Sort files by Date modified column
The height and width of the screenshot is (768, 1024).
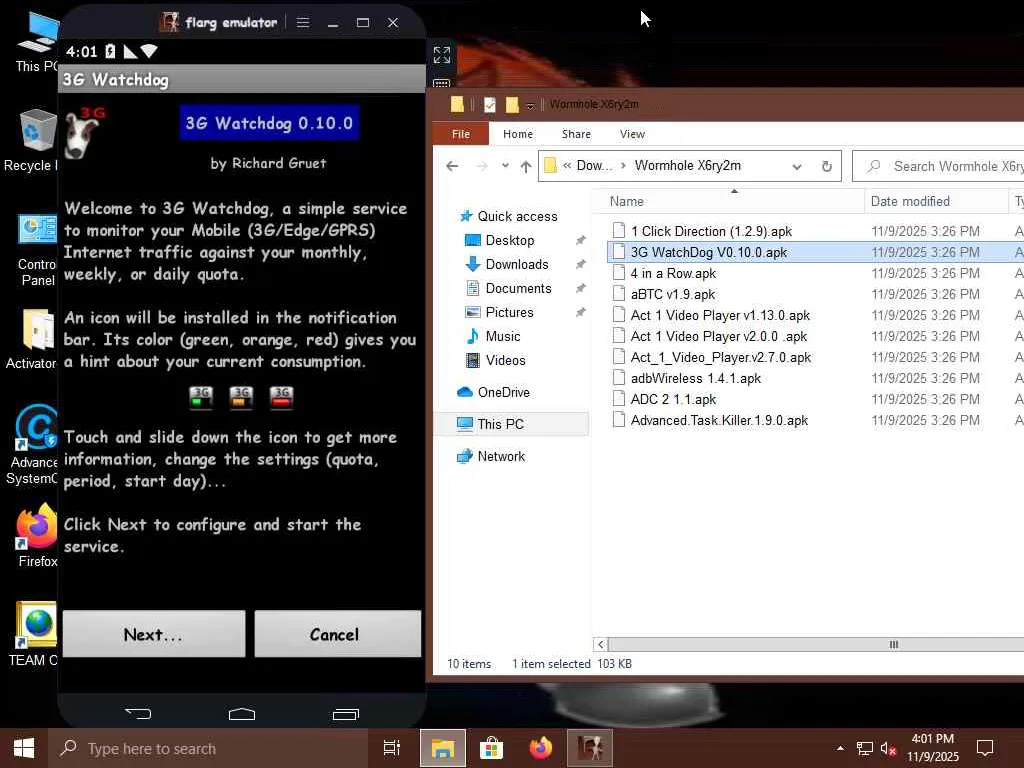[936, 201]
